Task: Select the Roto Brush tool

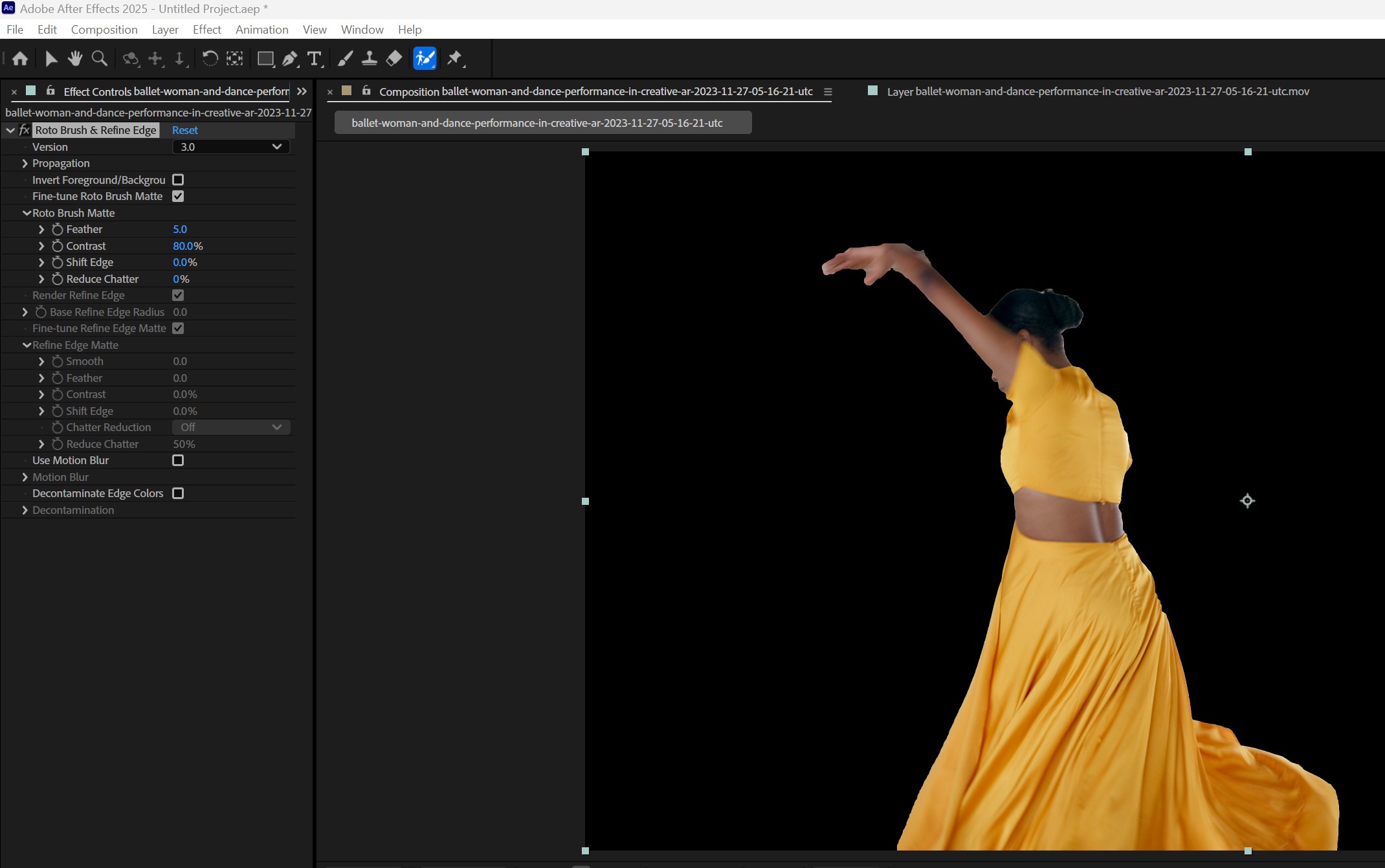Action: [425, 59]
